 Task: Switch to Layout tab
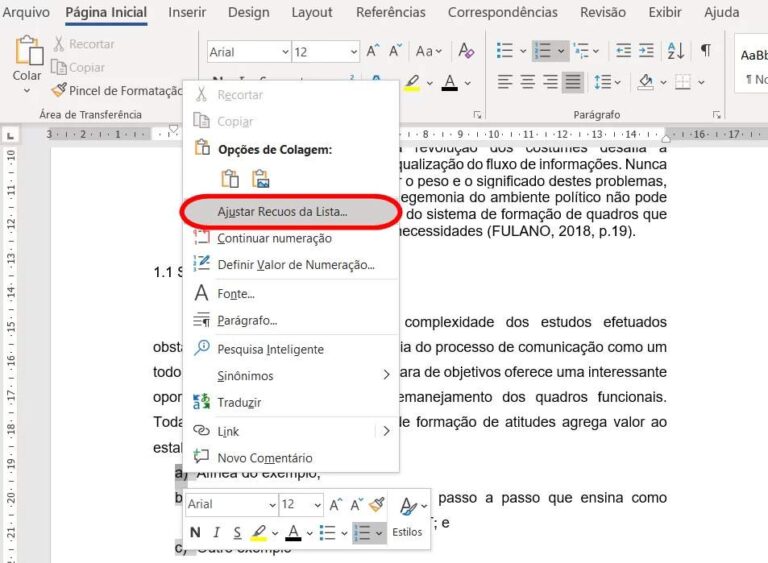point(312,12)
